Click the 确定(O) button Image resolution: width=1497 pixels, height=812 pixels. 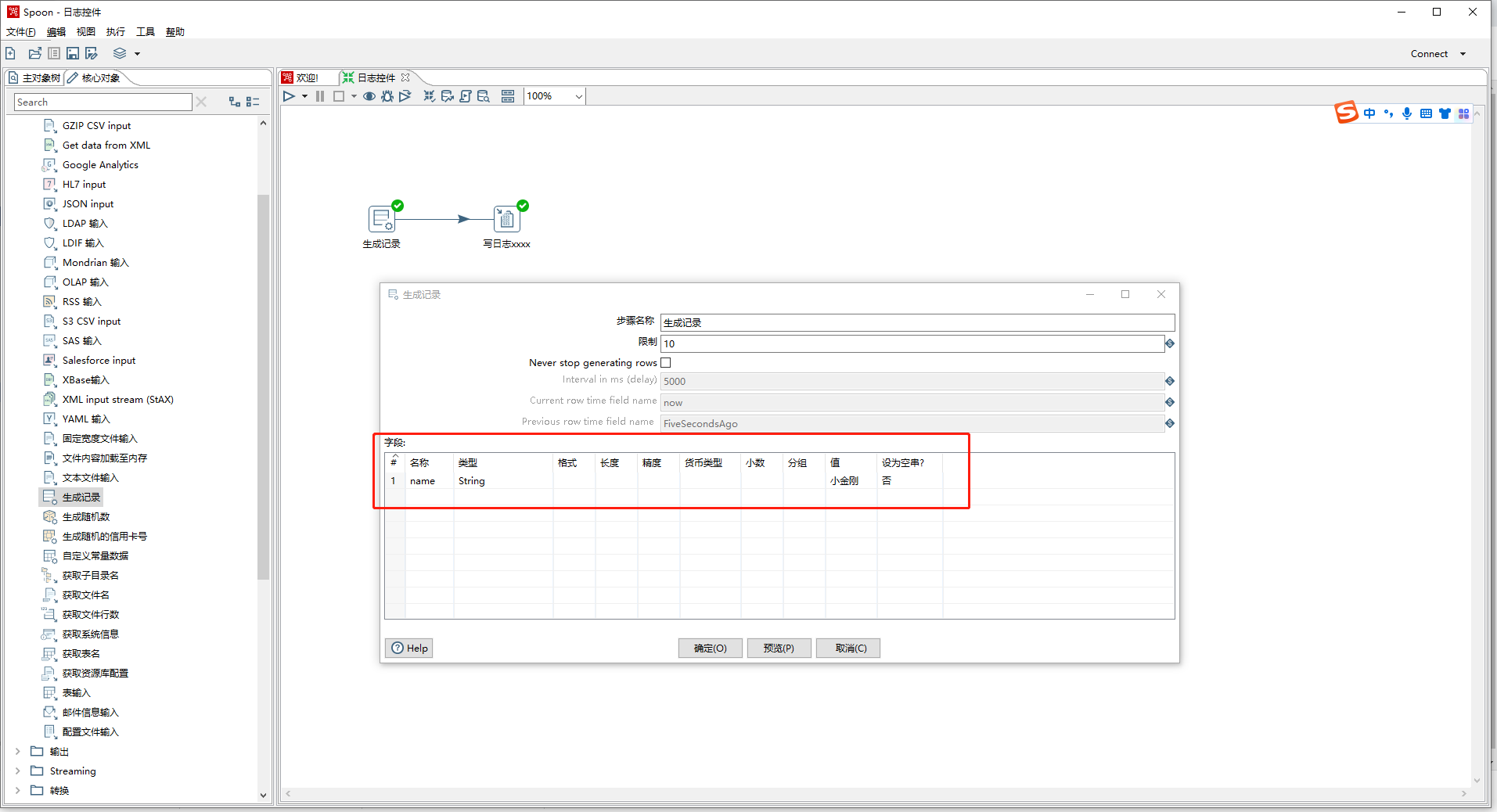coord(710,648)
